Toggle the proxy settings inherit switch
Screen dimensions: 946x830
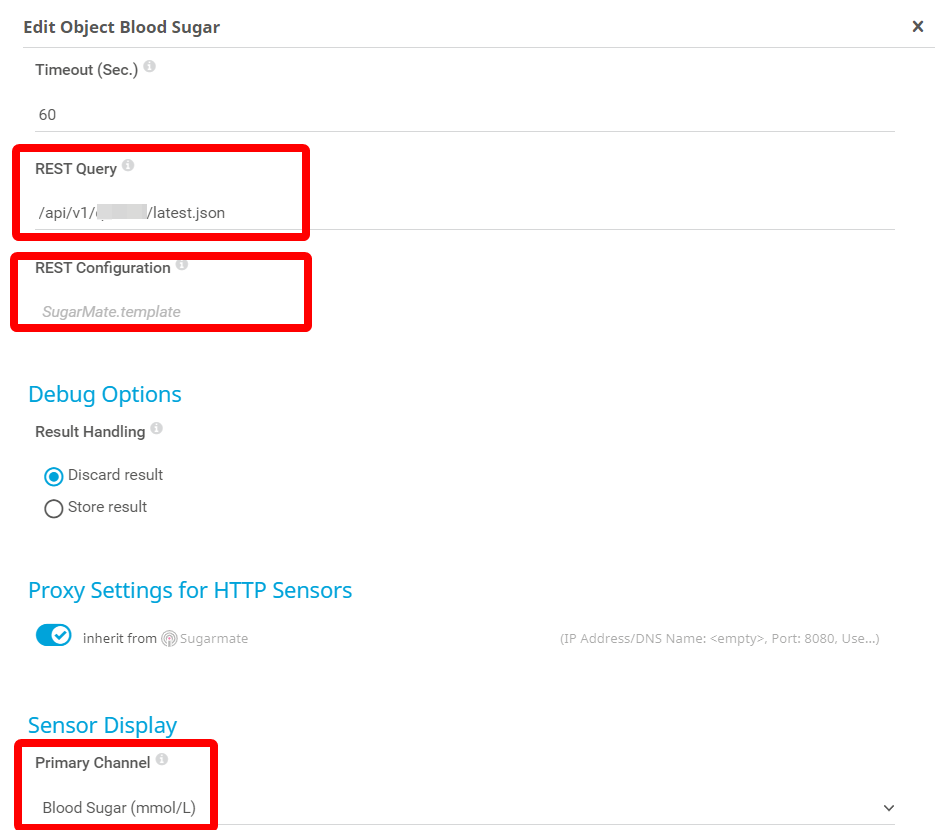pos(54,636)
